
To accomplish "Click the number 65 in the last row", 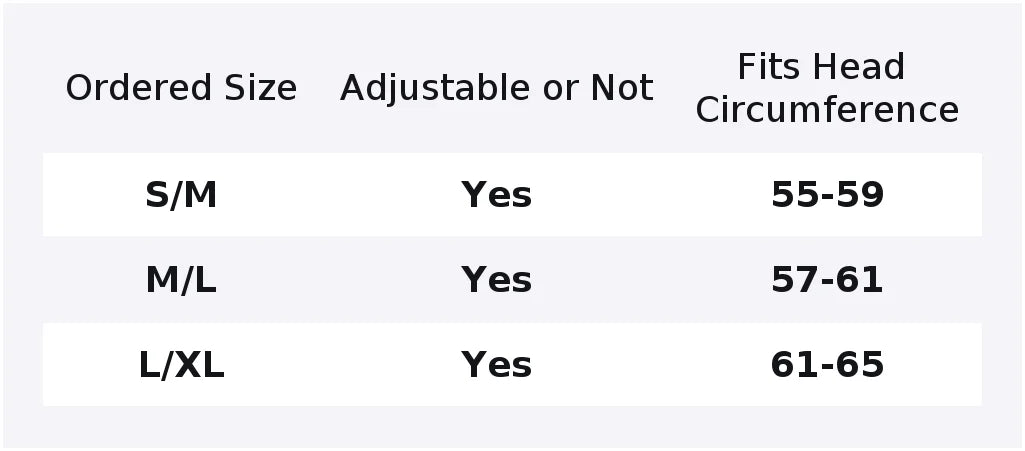I will 860,365.
